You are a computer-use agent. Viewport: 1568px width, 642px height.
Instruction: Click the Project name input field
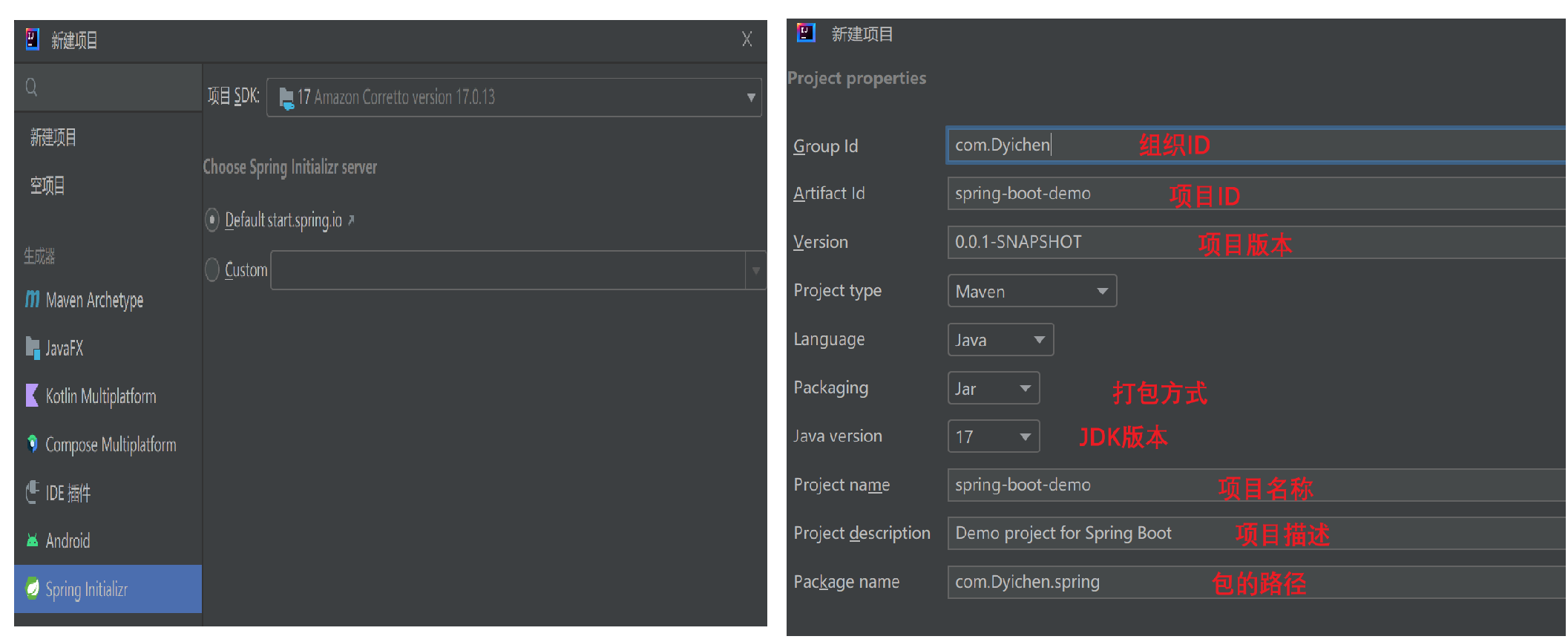pyautogui.click(x=1256, y=485)
